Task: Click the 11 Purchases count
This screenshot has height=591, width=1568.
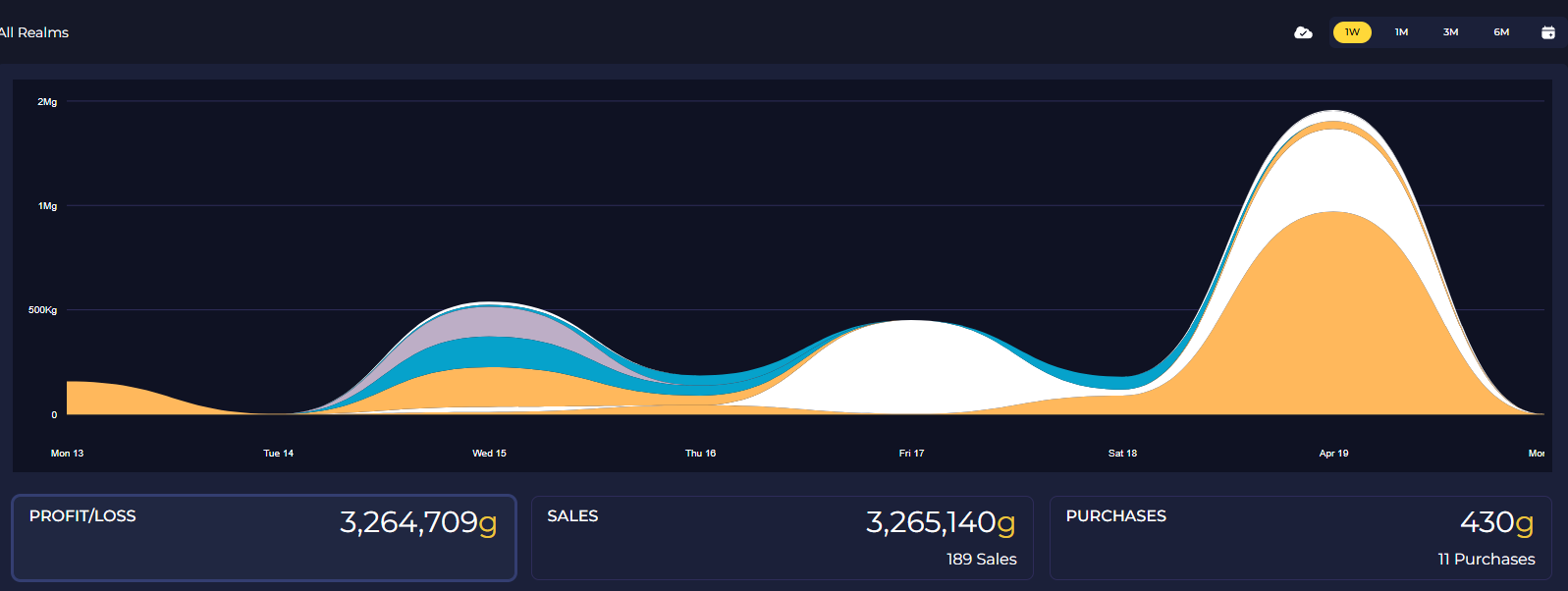Action: [1487, 559]
